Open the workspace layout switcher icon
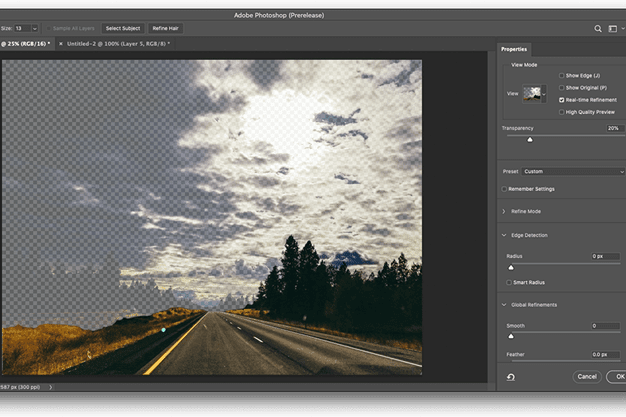 (x=612, y=29)
